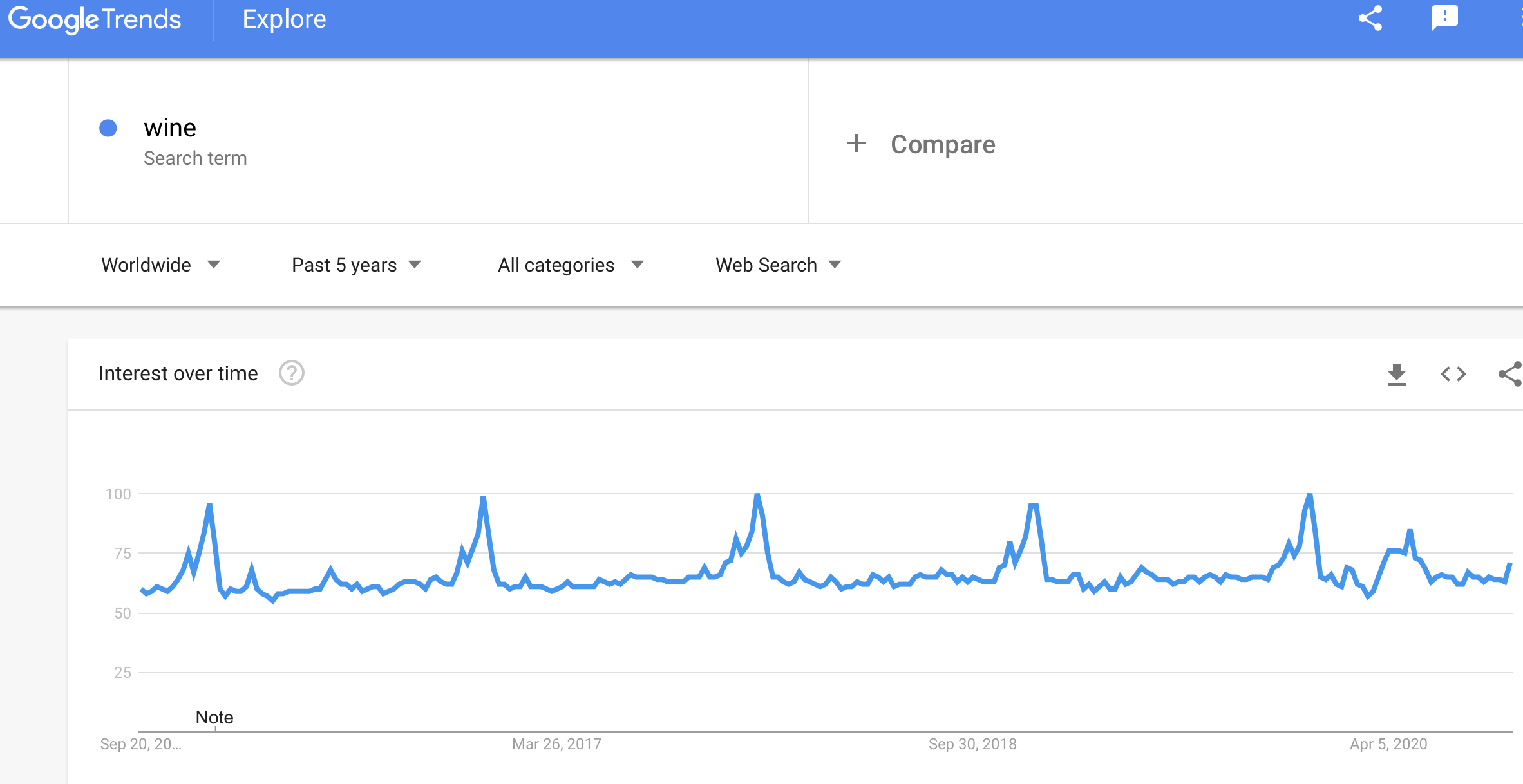
Task: Click the Interest over time heading
Action: click(178, 373)
